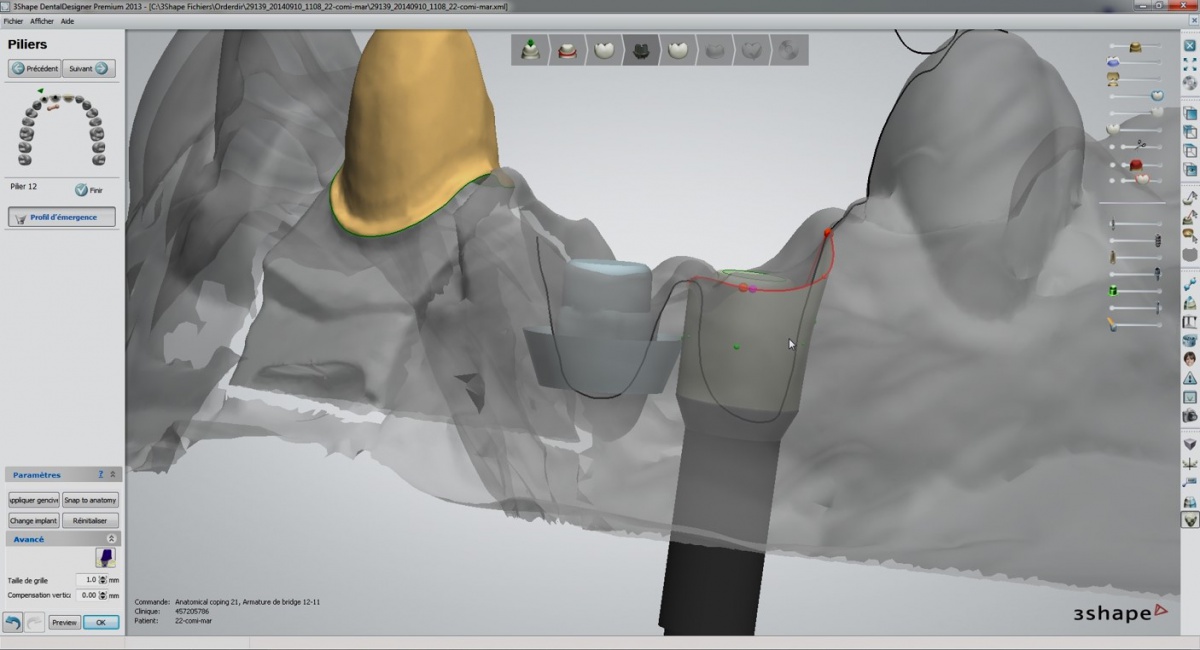Click the Snap to anatomy button
Image resolution: width=1200 pixels, height=650 pixels.
(x=90, y=500)
